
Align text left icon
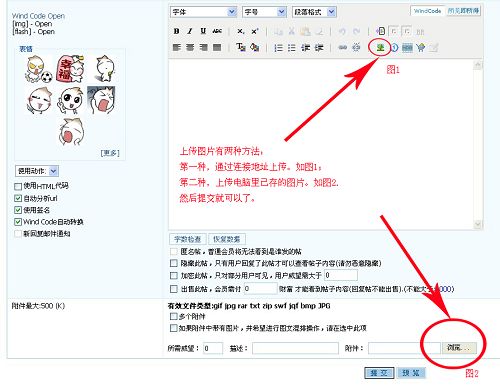[x=176, y=48]
